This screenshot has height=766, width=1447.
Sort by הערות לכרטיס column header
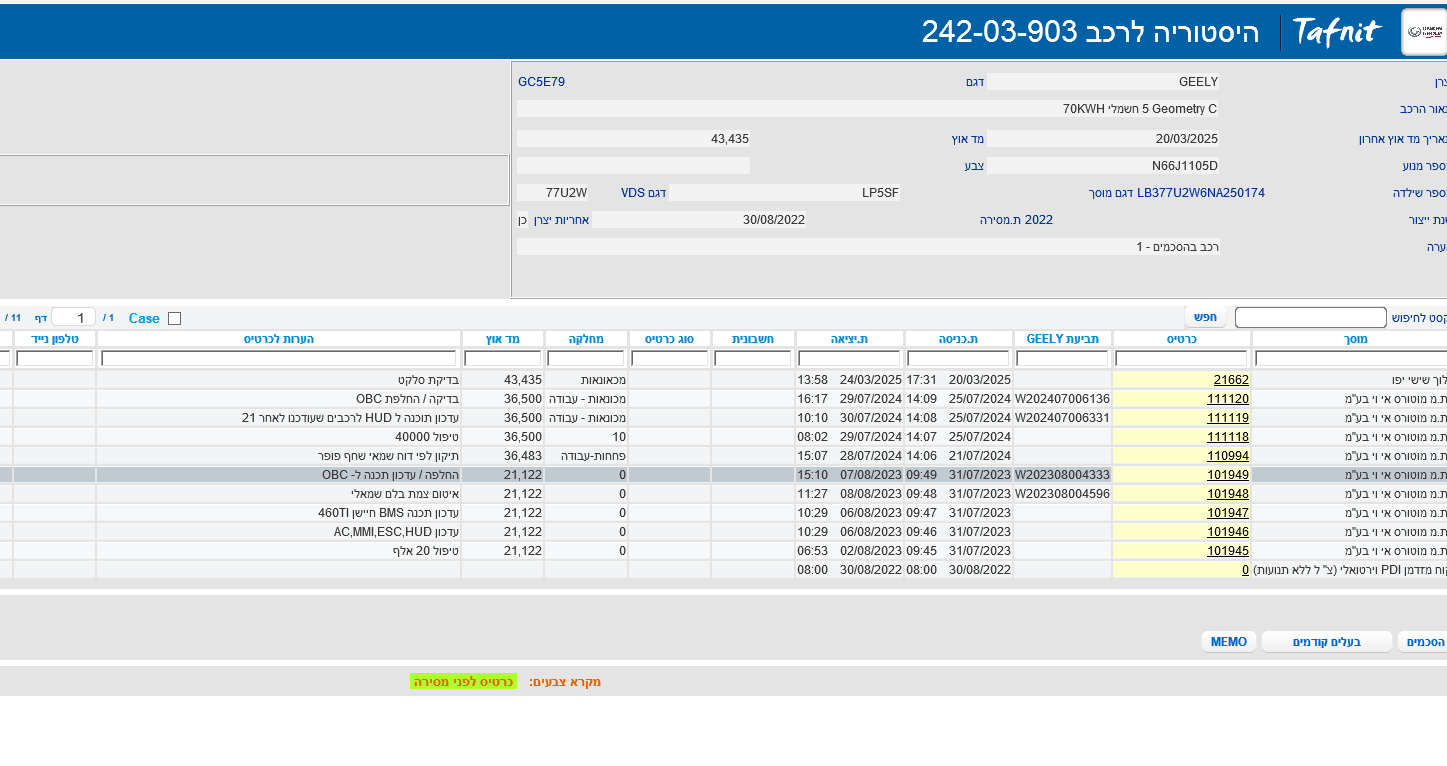point(279,339)
